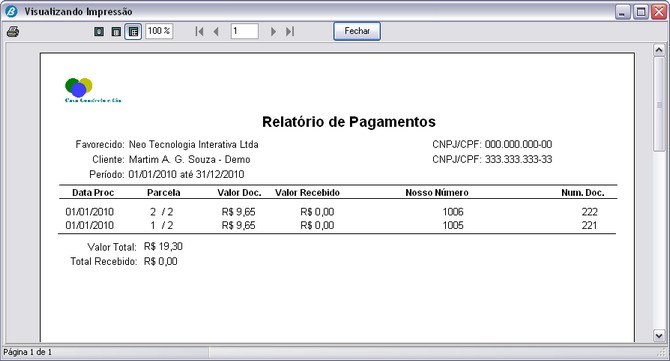Click the page number input field

click(244, 31)
